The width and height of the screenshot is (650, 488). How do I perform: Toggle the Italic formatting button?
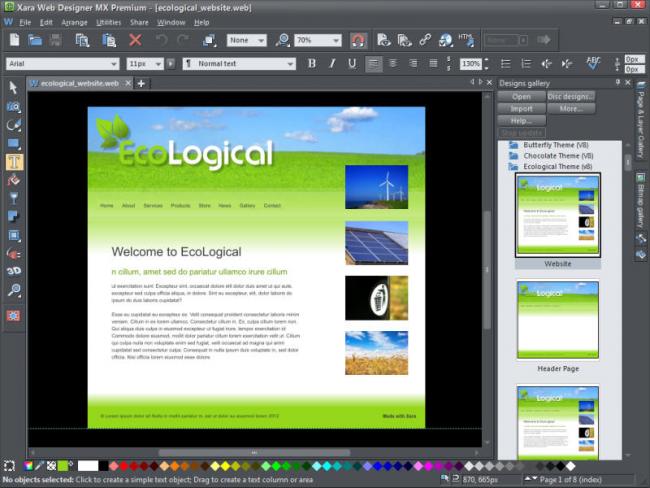332,63
